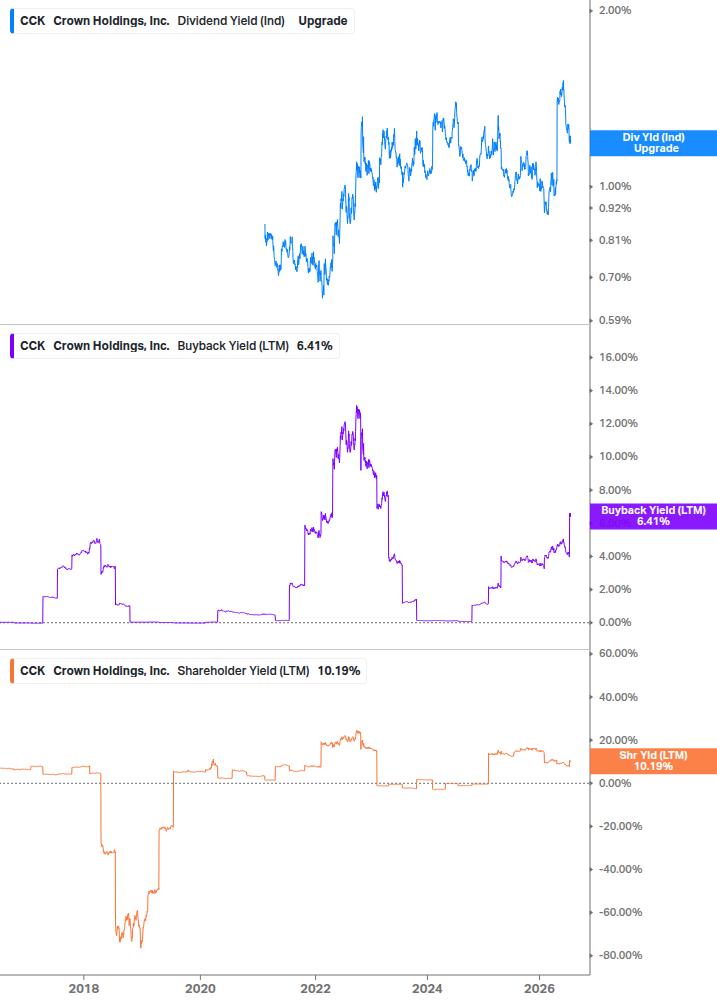Image resolution: width=717 pixels, height=1005 pixels.
Task: Click the 12.00% axis label in buyback pane
Action: tap(618, 424)
